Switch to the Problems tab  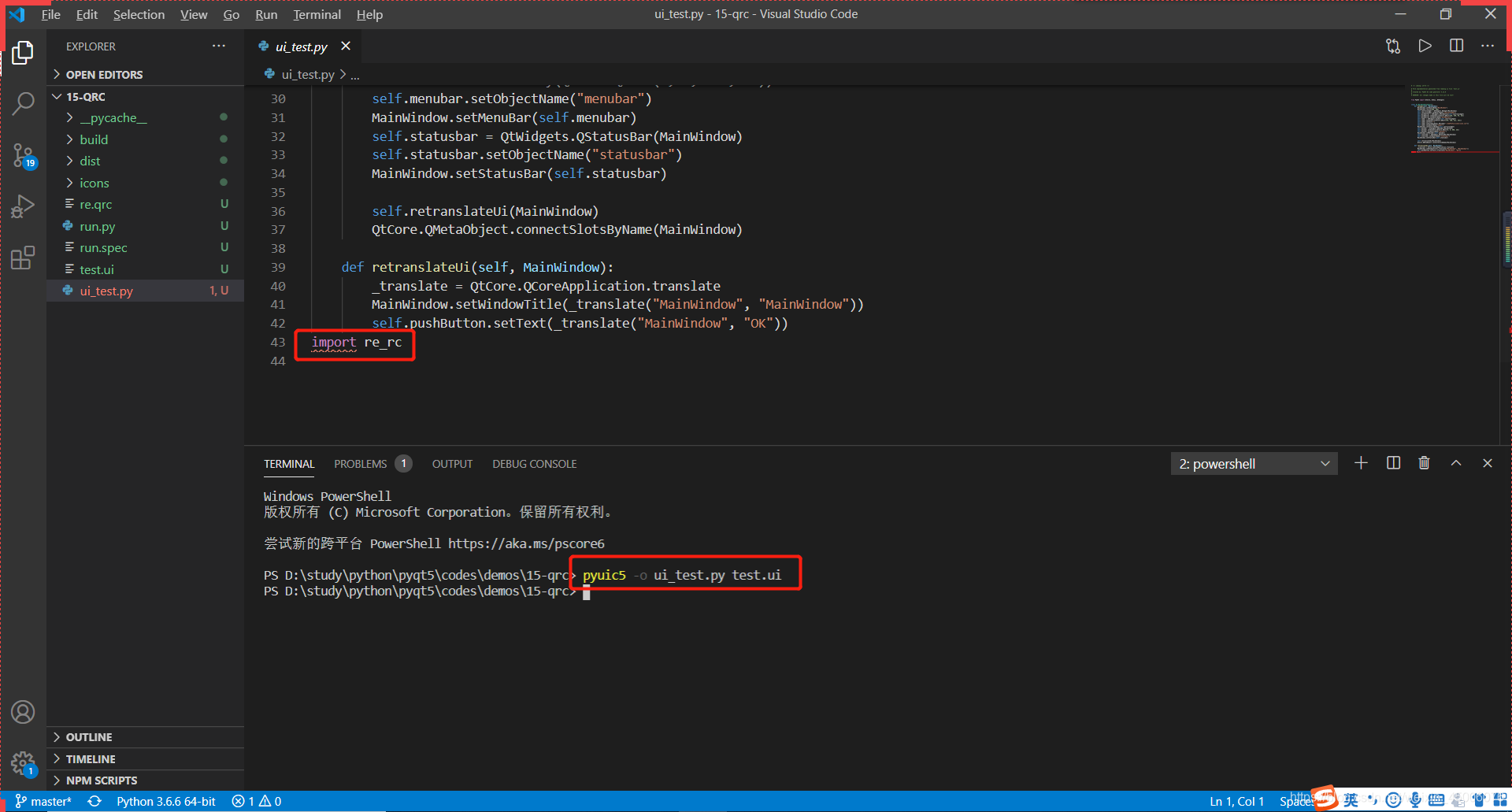372,464
